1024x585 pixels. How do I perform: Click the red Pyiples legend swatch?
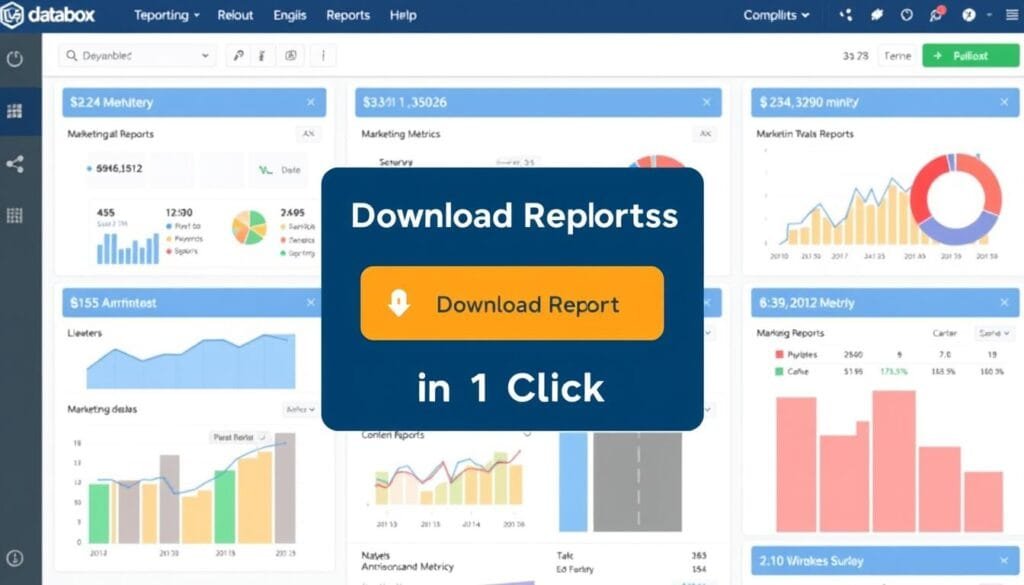pos(780,354)
